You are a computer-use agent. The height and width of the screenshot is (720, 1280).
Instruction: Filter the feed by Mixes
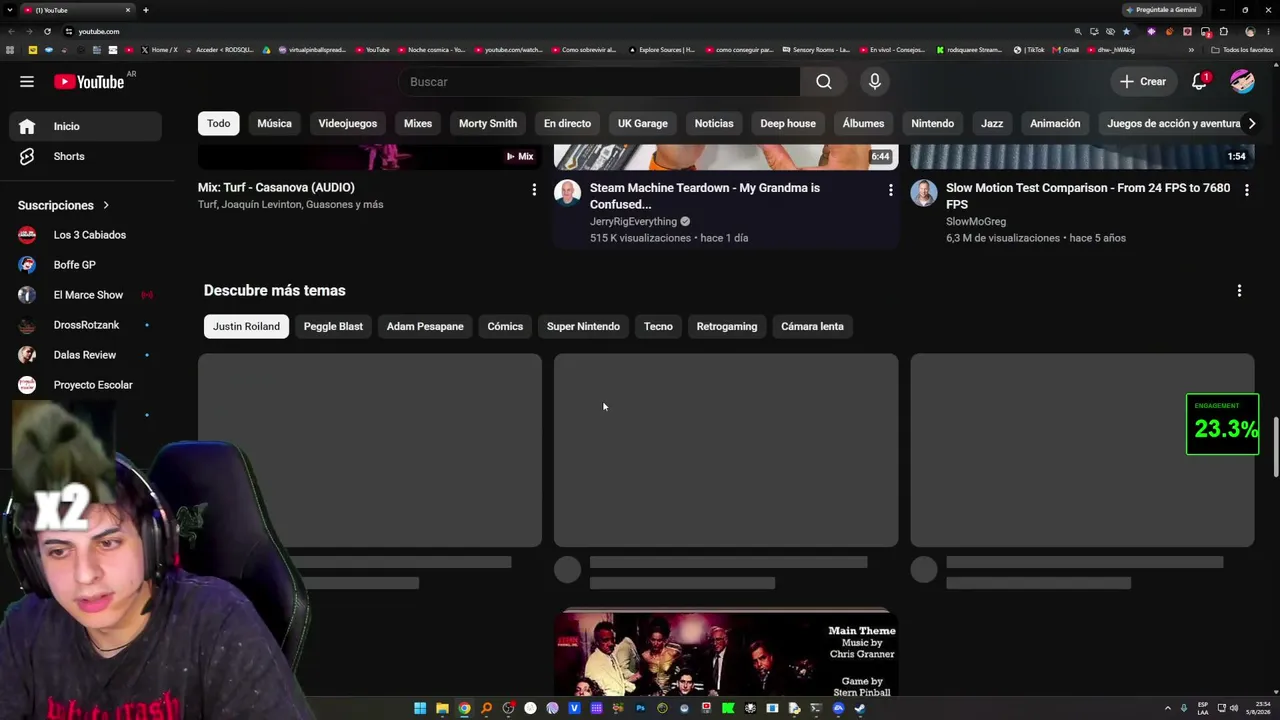point(418,124)
